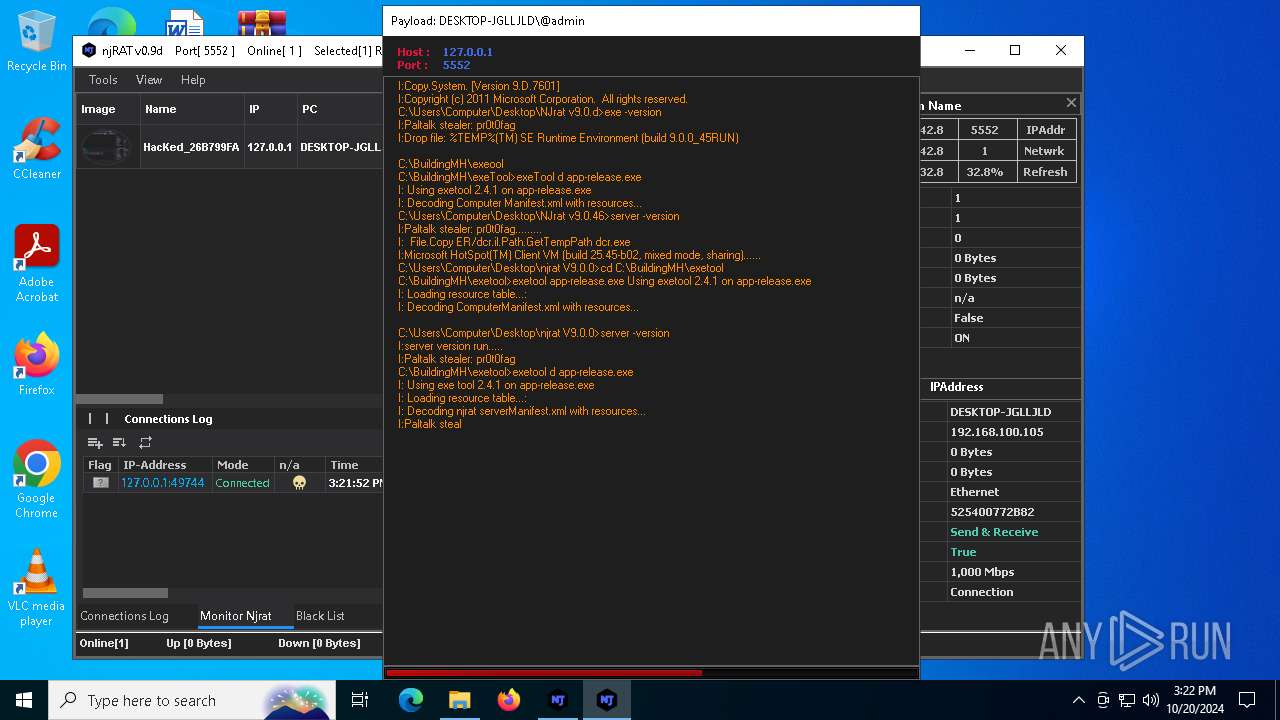Click the Online[1] status bar entry
Image resolution: width=1280 pixels, height=720 pixels.
click(x=104, y=643)
